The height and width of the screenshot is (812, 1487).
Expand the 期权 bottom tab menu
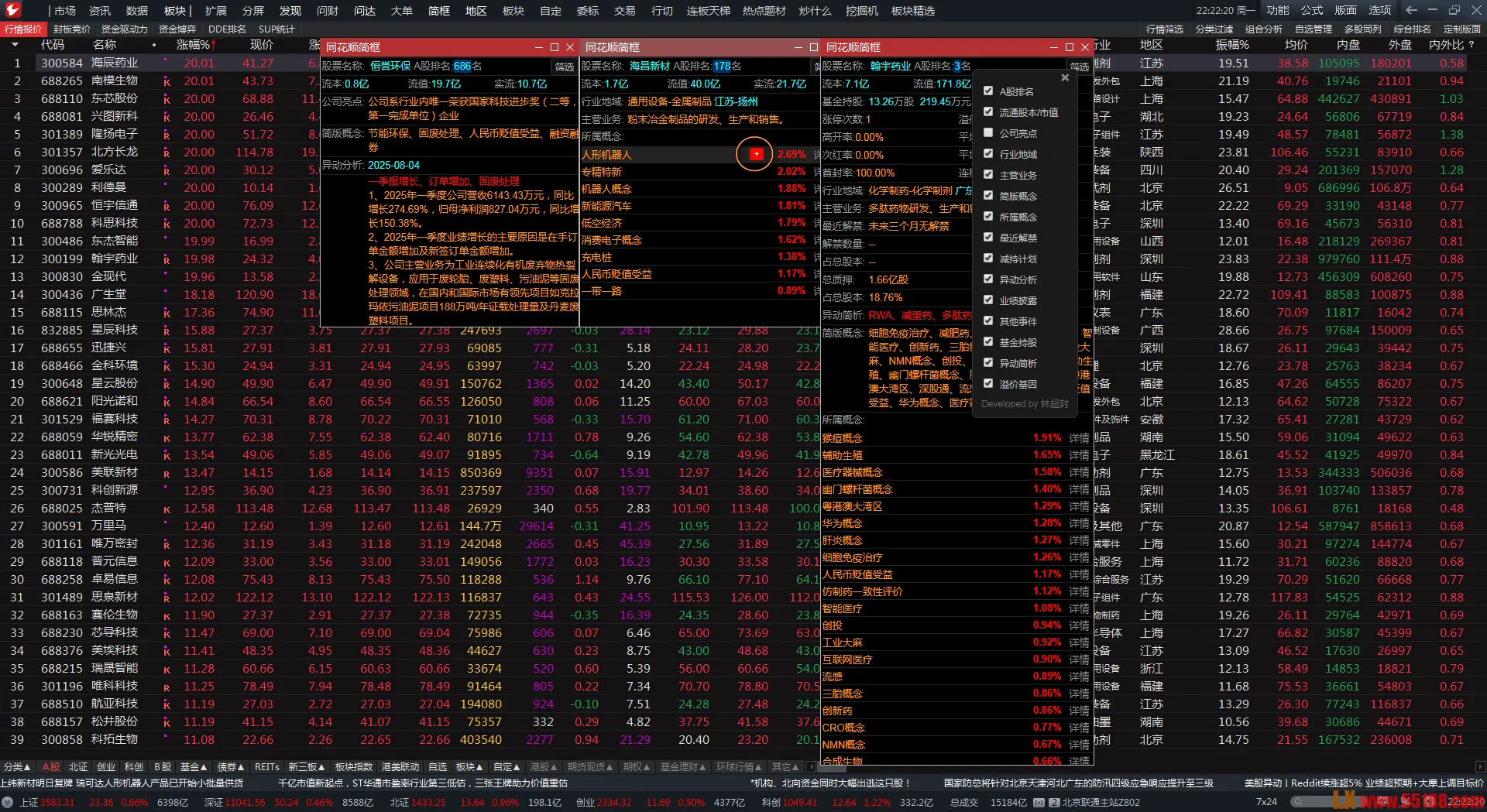point(637,767)
